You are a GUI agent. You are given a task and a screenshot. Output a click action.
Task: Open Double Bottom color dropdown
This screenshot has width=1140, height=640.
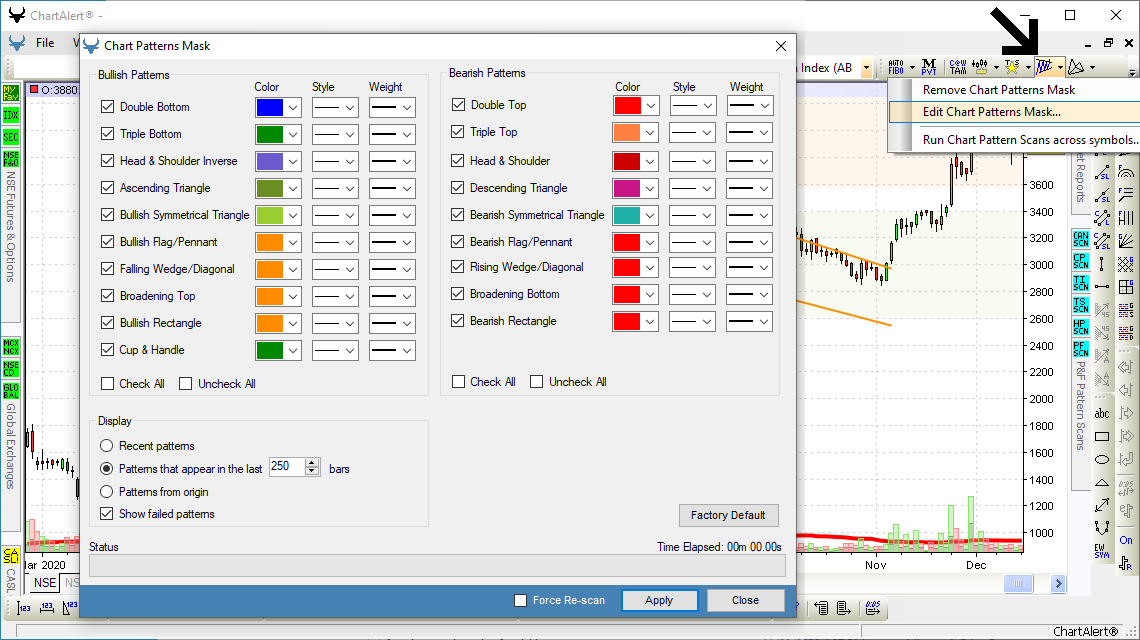point(293,108)
